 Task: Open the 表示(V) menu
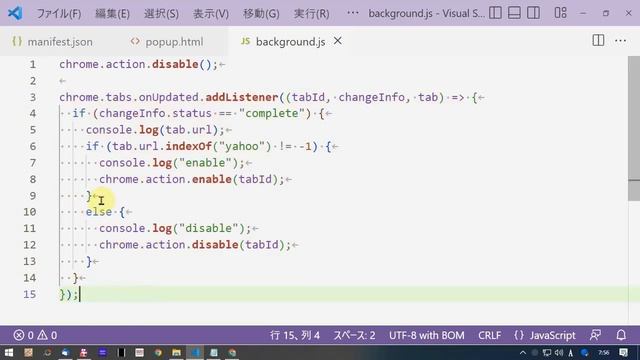coord(211,13)
